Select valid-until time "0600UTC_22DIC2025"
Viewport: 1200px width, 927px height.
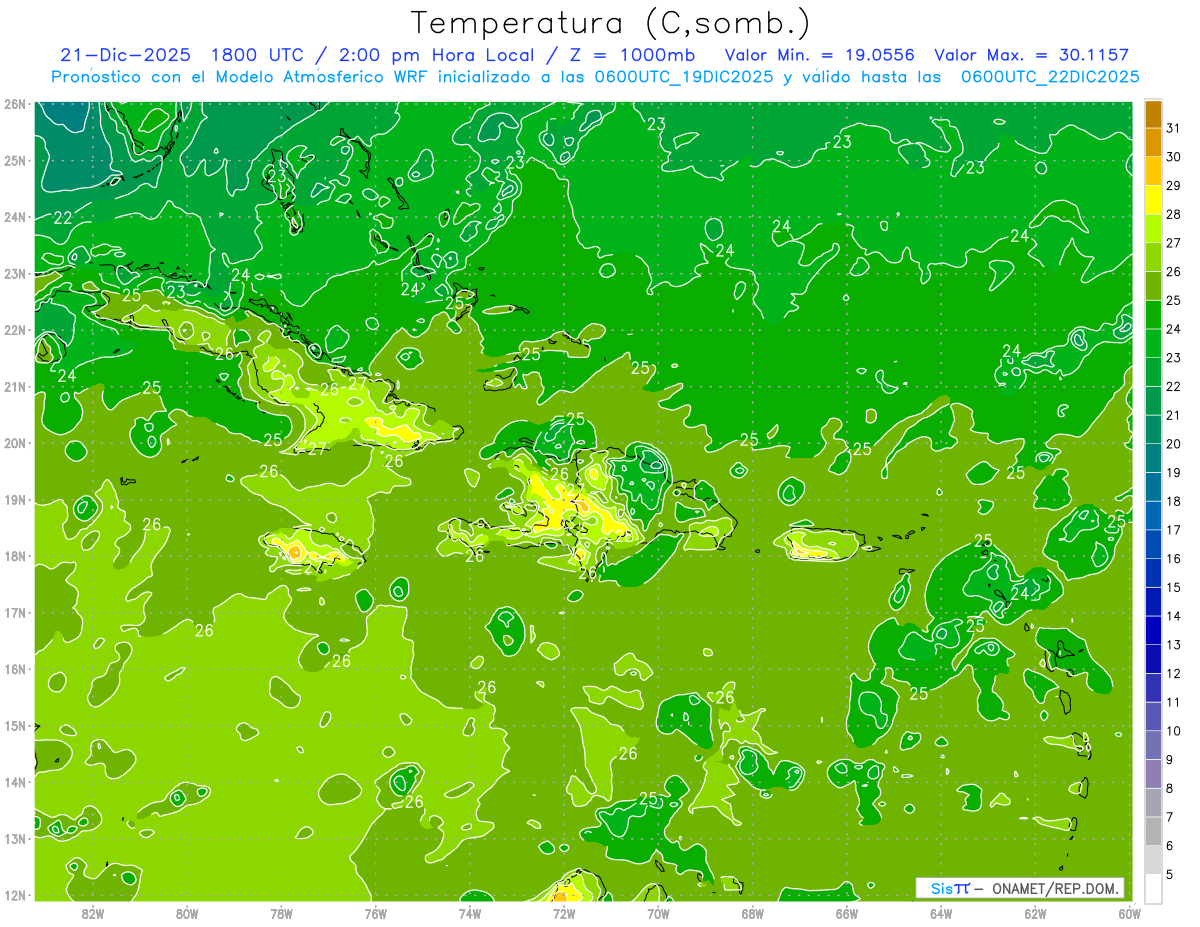coord(1051,77)
